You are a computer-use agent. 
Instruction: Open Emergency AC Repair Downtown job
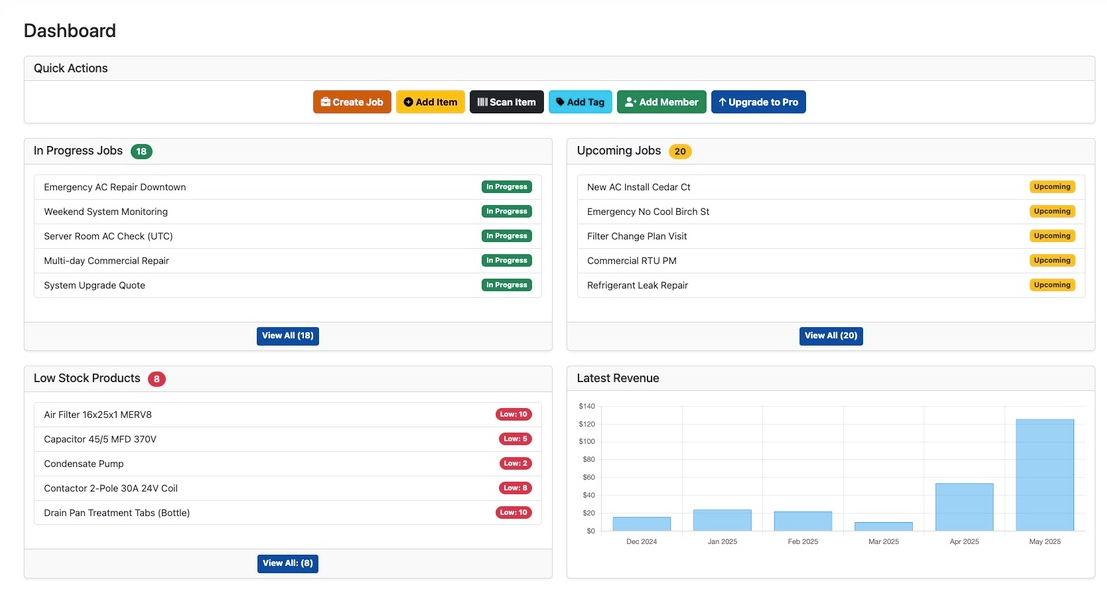pyautogui.click(x=114, y=186)
